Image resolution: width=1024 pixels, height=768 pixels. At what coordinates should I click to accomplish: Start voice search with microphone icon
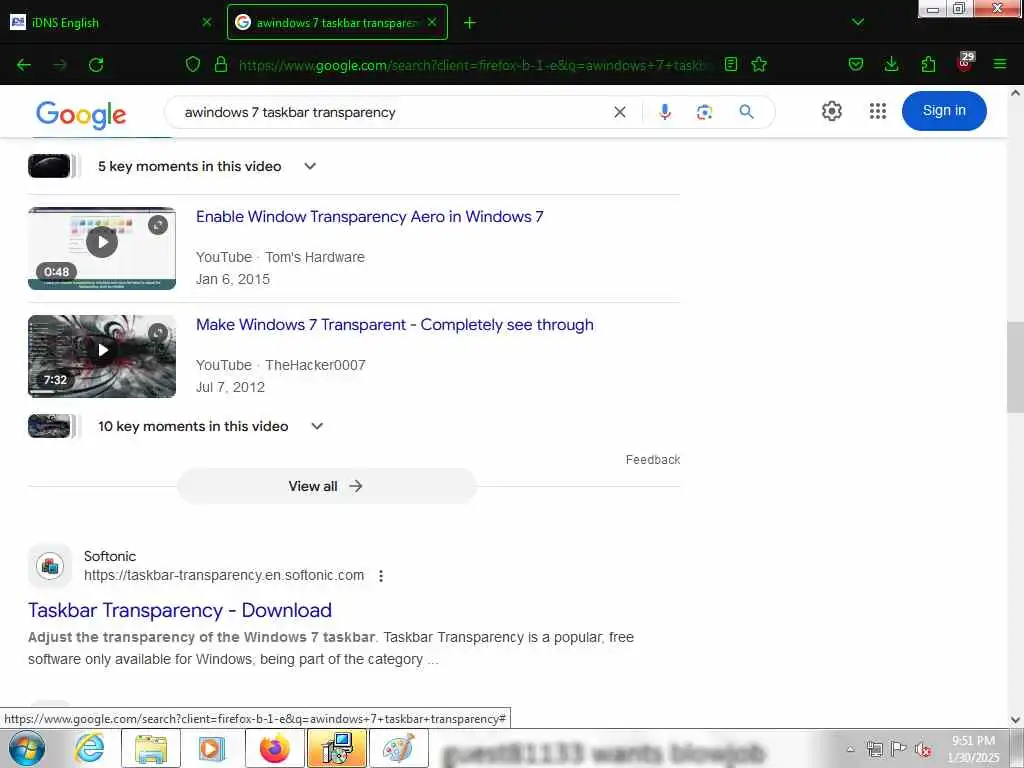pyautogui.click(x=665, y=112)
